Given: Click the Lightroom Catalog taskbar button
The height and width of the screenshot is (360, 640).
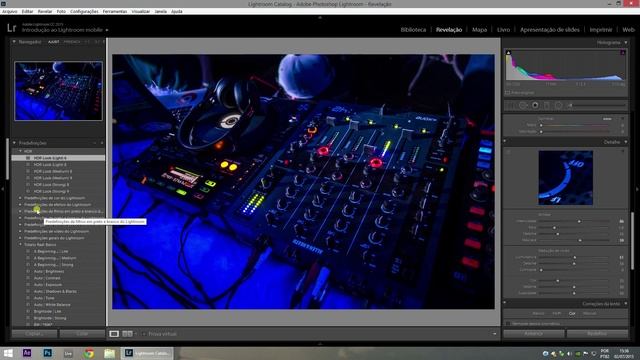Looking at the screenshot, I should pos(147,353).
